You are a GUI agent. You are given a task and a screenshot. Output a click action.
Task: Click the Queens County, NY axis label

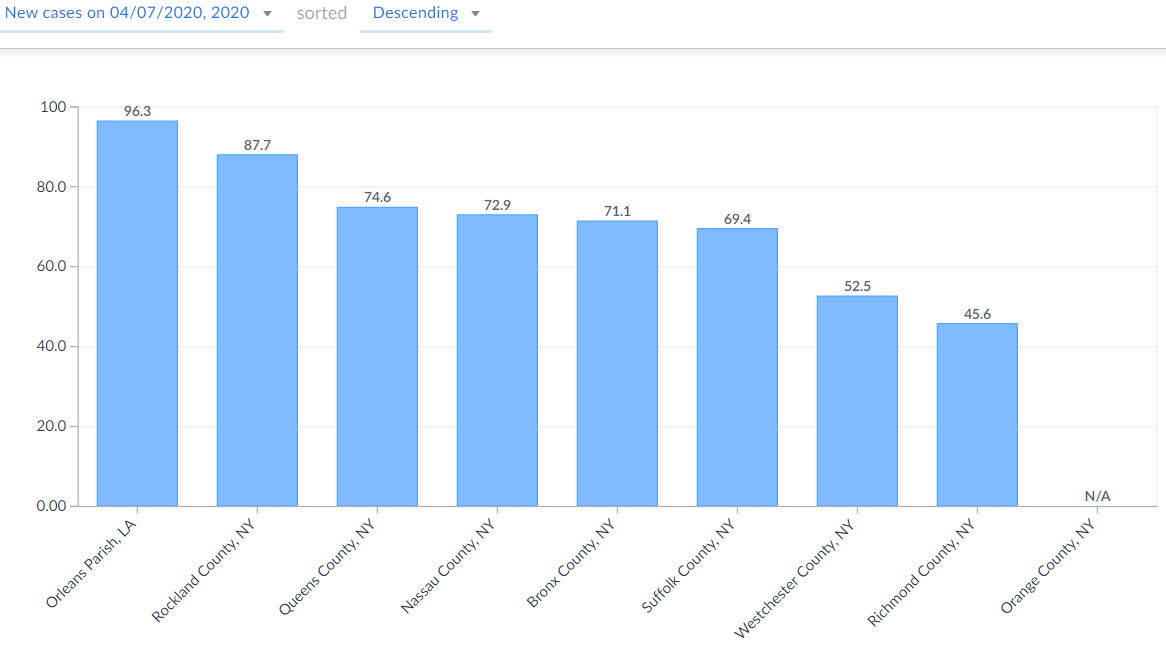327,567
